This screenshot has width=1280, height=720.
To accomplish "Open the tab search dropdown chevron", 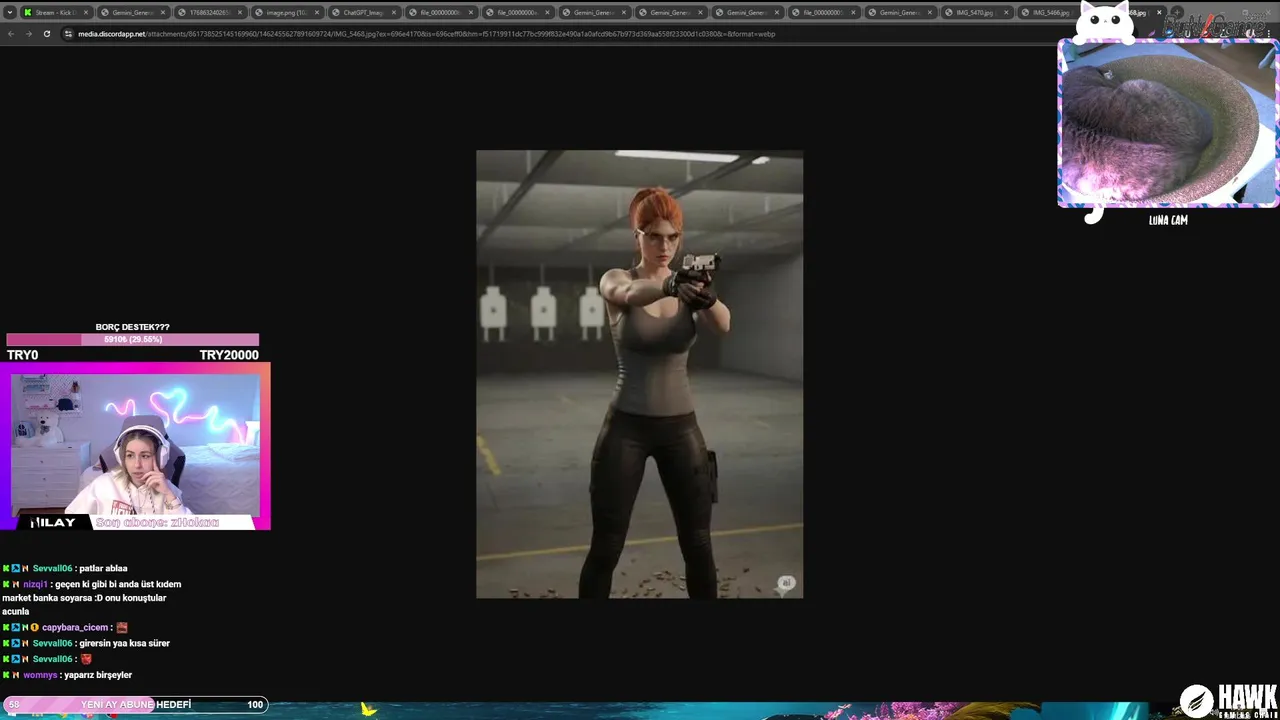I will pyautogui.click(x=9, y=12).
